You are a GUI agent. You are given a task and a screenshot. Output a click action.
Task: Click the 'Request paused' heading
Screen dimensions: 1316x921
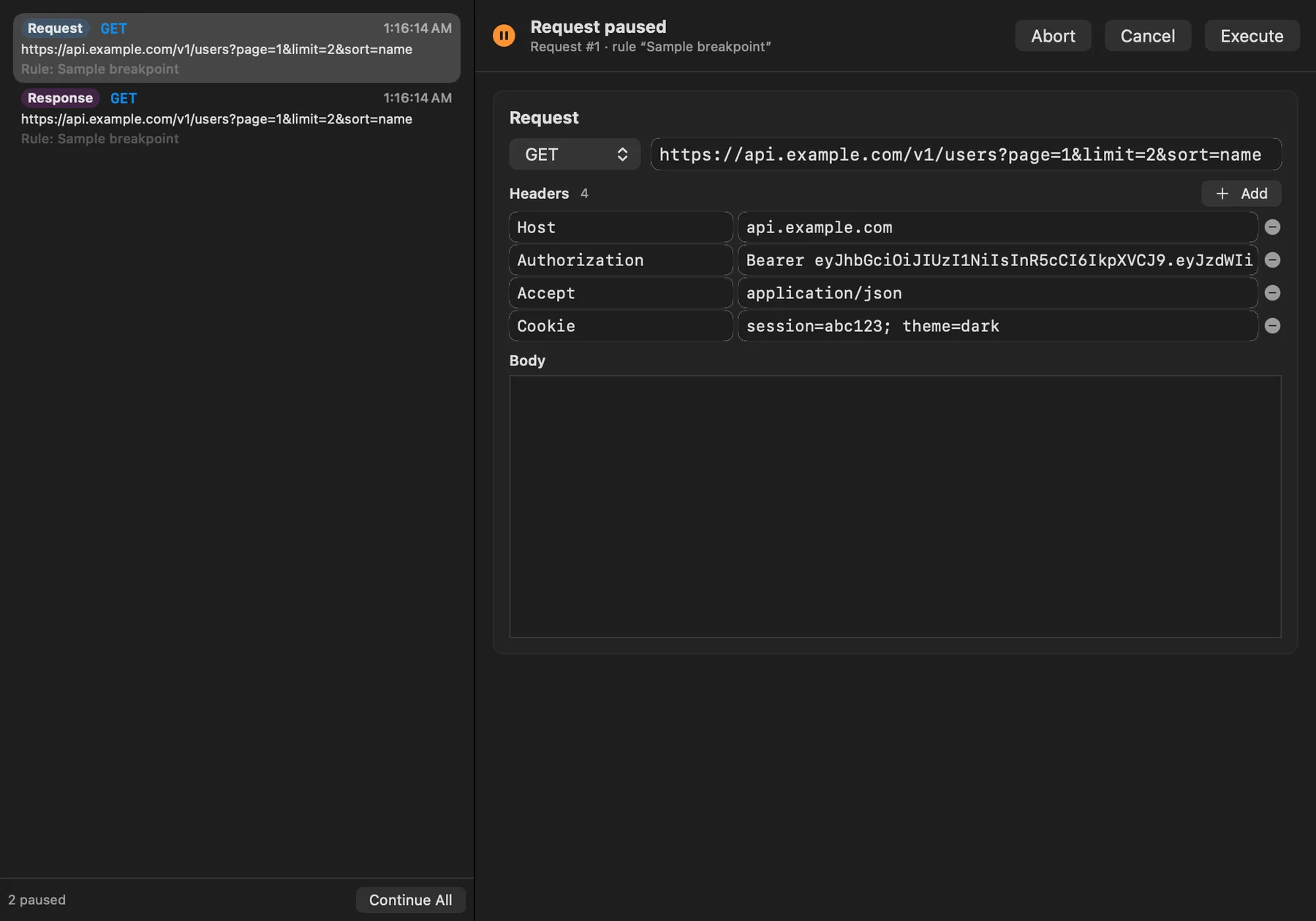[598, 27]
